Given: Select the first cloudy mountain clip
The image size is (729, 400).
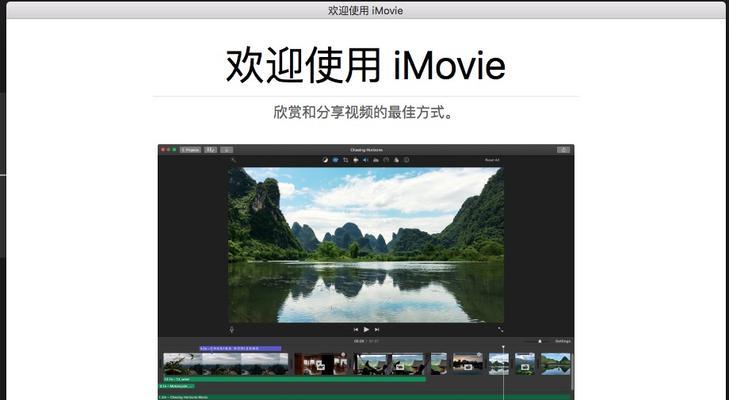Looking at the screenshot, I should pyautogui.click(x=226, y=364).
